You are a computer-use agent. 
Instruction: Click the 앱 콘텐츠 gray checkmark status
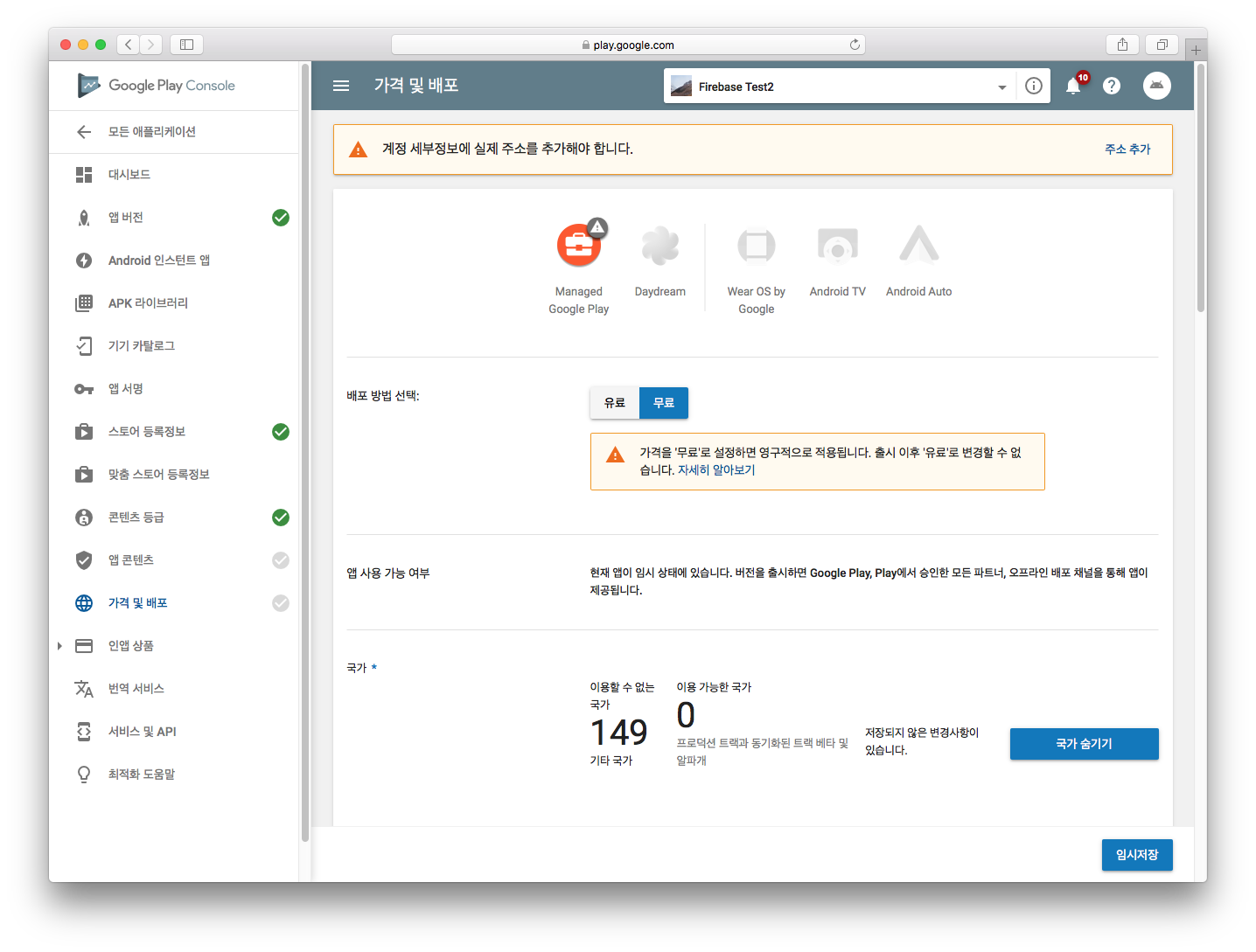[x=281, y=560]
